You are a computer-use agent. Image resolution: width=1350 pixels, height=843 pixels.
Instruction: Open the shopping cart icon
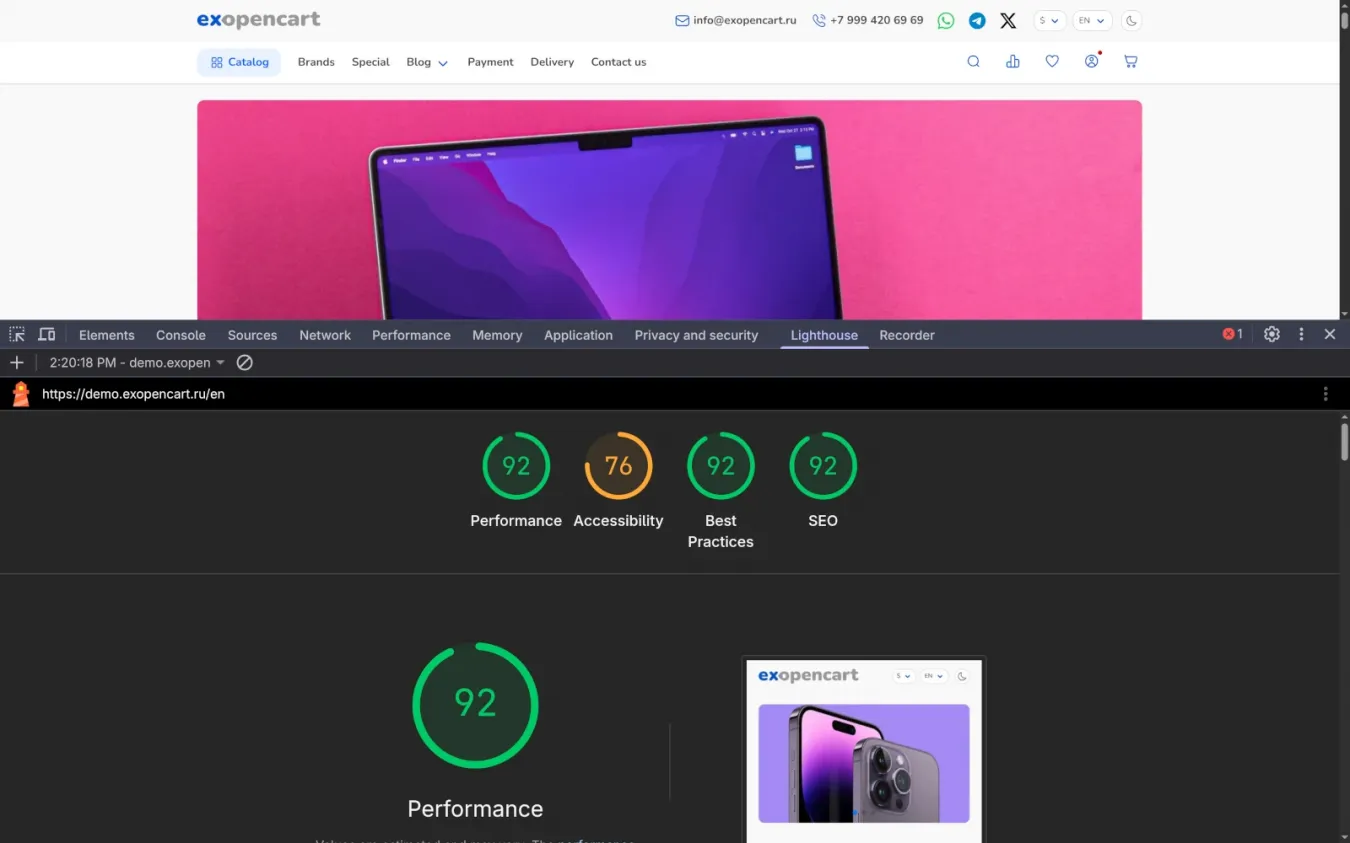pos(1130,61)
